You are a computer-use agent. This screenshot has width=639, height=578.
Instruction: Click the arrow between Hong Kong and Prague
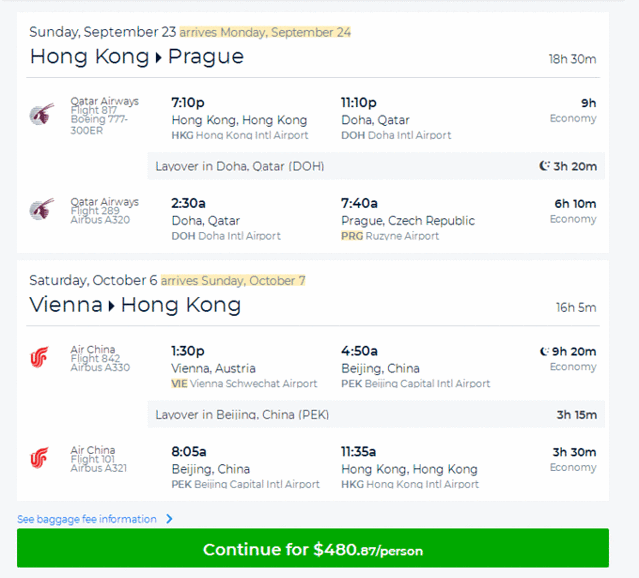coord(158,58)
